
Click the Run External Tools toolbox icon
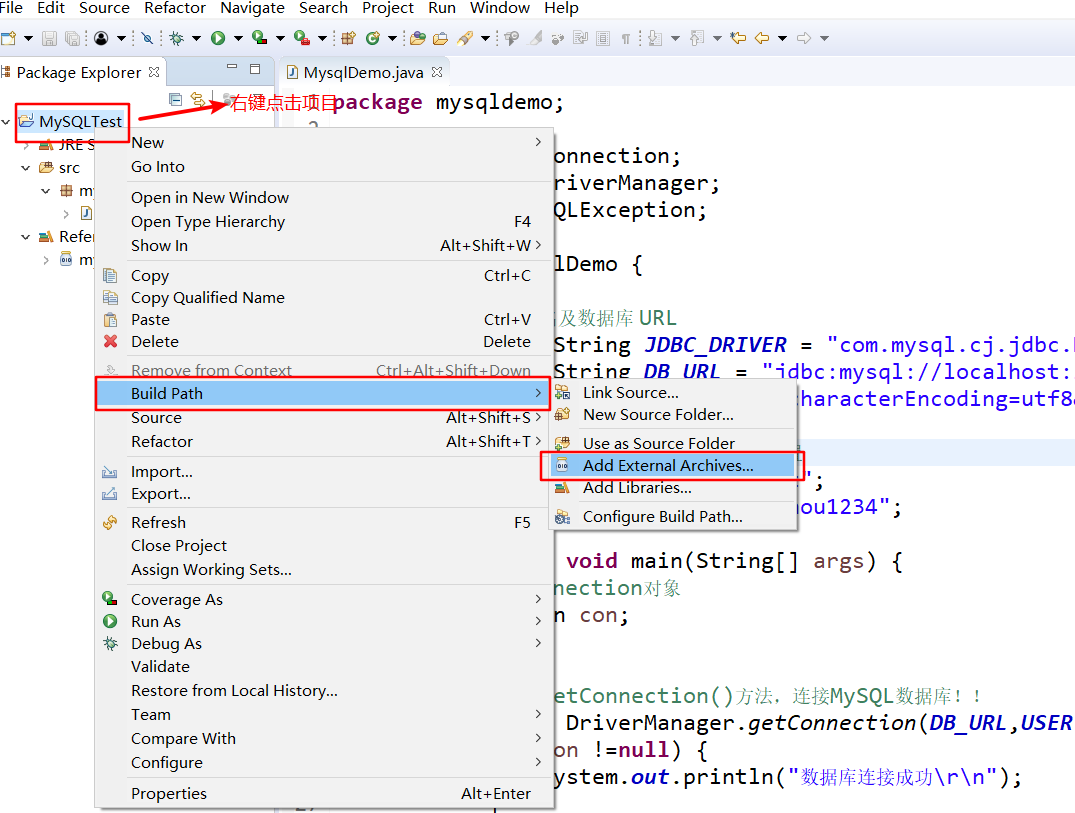point(302,38)
